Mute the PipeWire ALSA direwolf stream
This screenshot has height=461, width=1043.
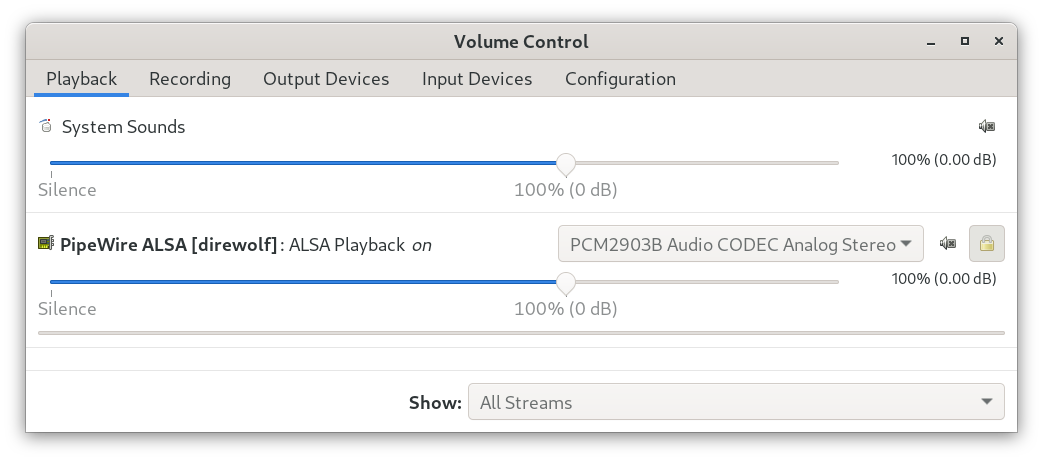point(947,243)
